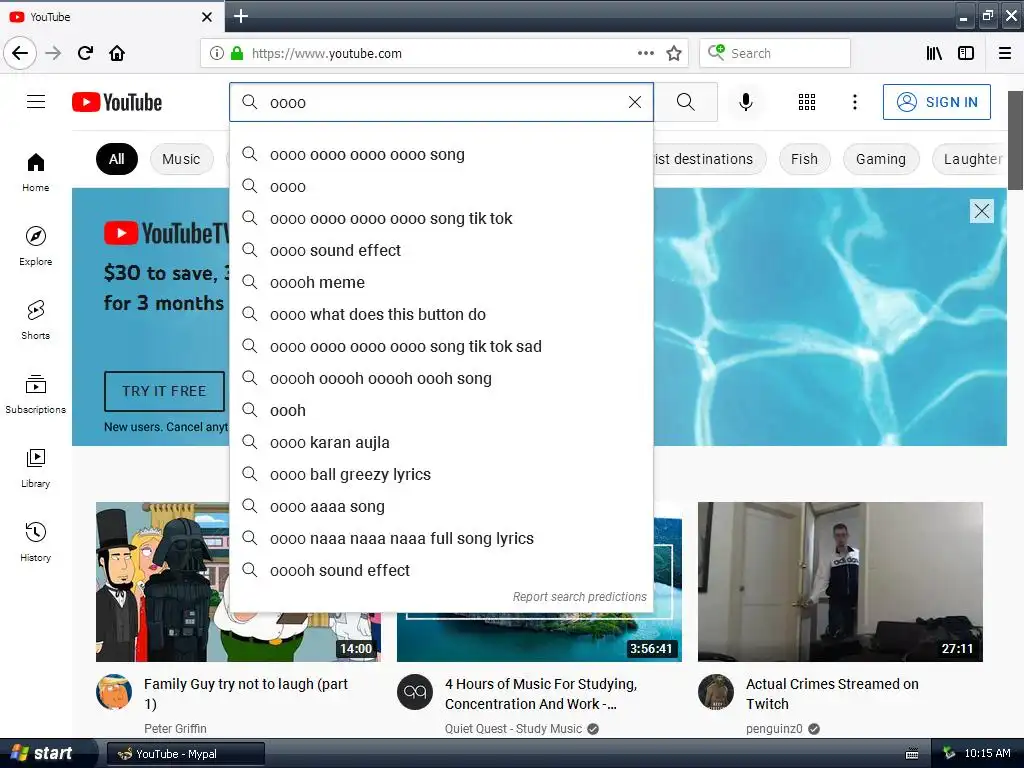Go to the browser home page
Screen dimensions: 1024x768
pyautogui.click(x=117, y=53)
